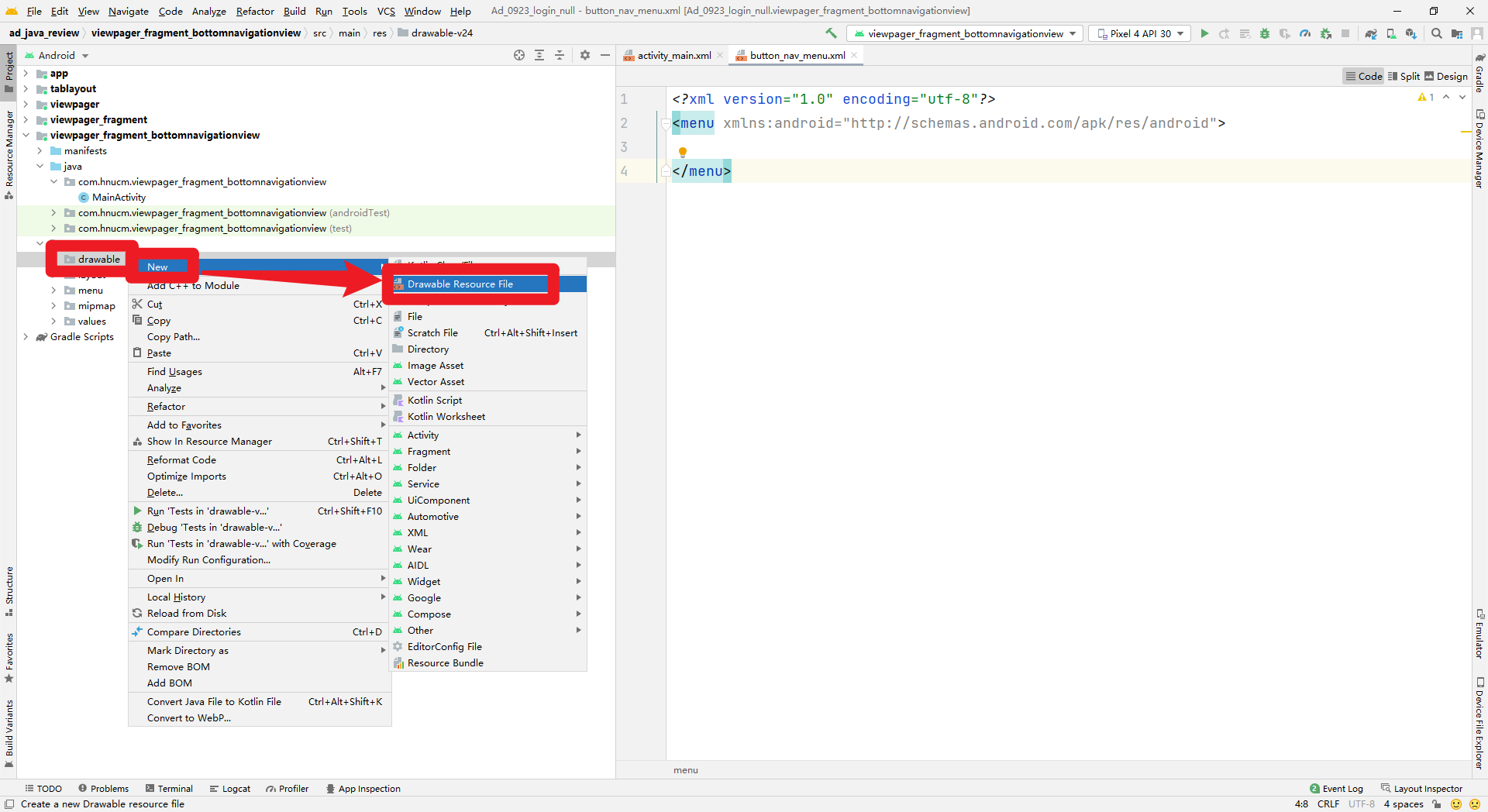Open the SDK Manager toolbar icon
This screenshot has width=1488, height=812.
(x=1411, y=33)
